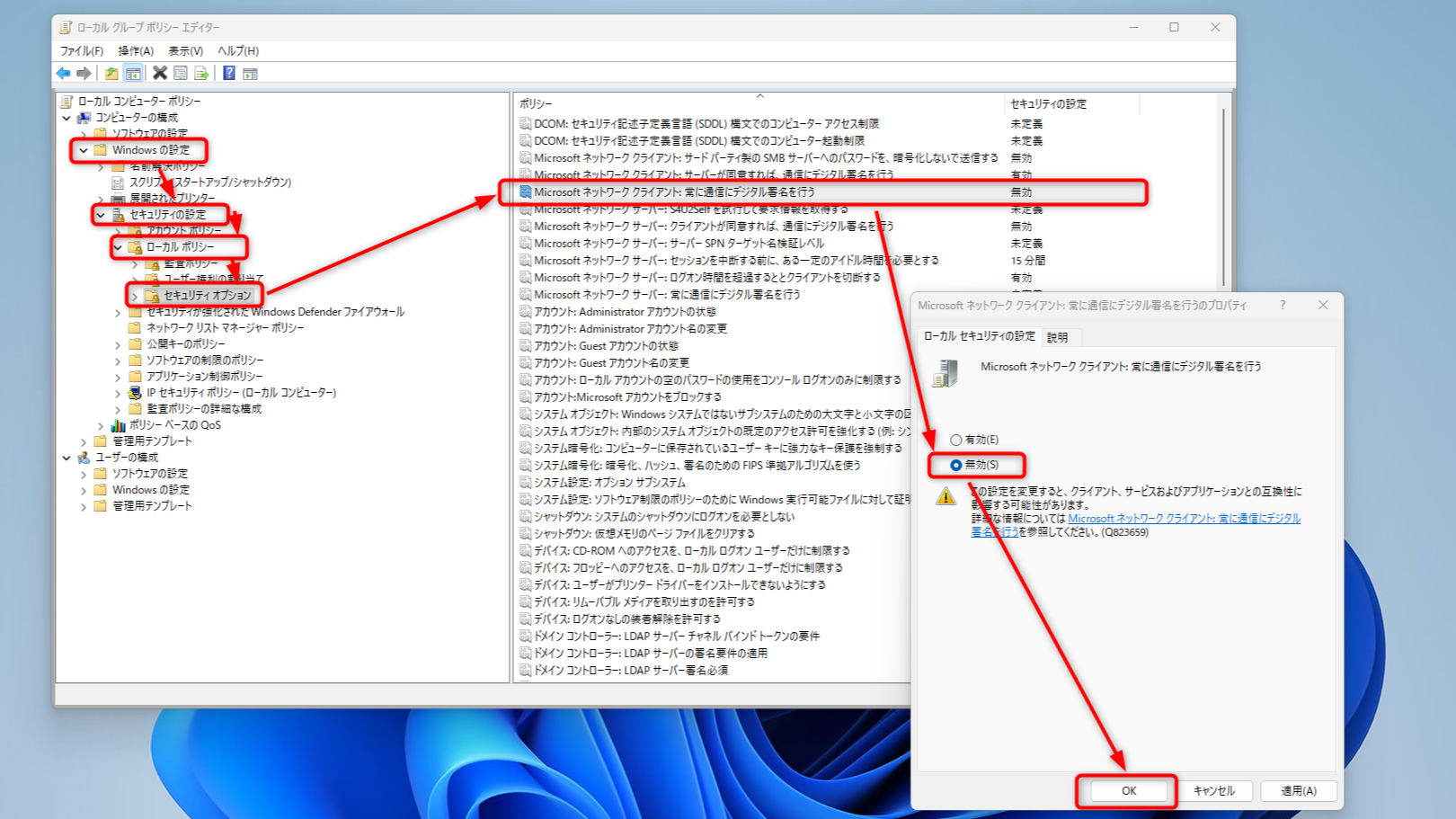Click the セキュリティの設定 lock icon
Viewport: 1456px width, 819px height.
(x=118, y=215)
